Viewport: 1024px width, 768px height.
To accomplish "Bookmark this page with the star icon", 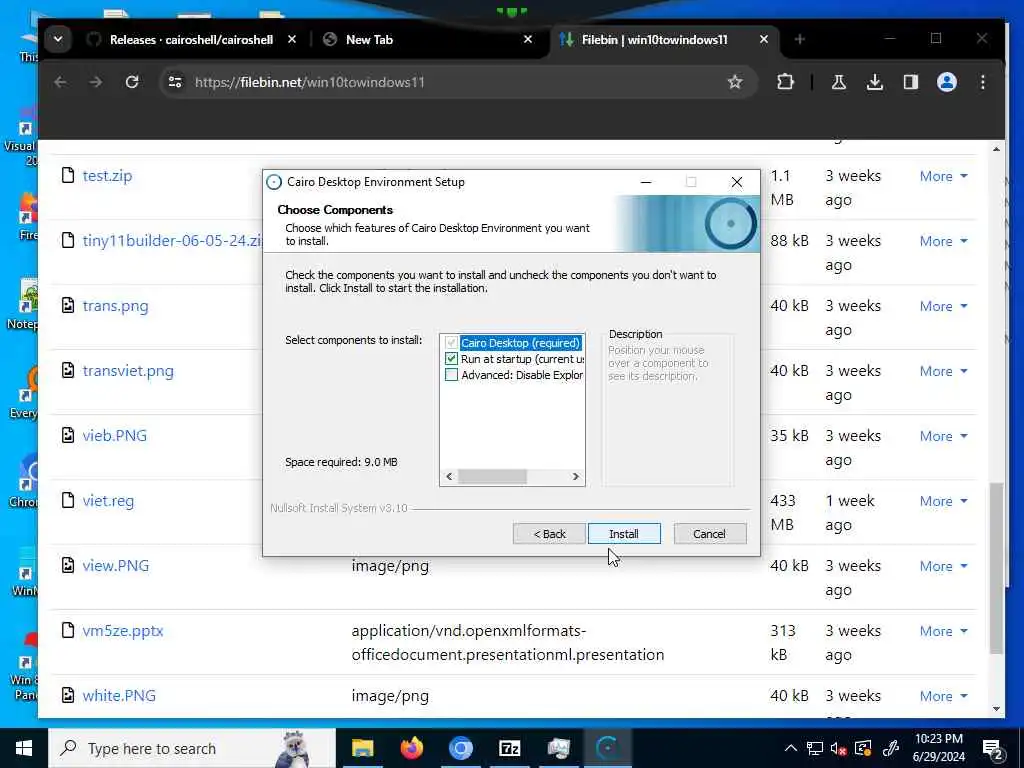I will click(735, 82).
